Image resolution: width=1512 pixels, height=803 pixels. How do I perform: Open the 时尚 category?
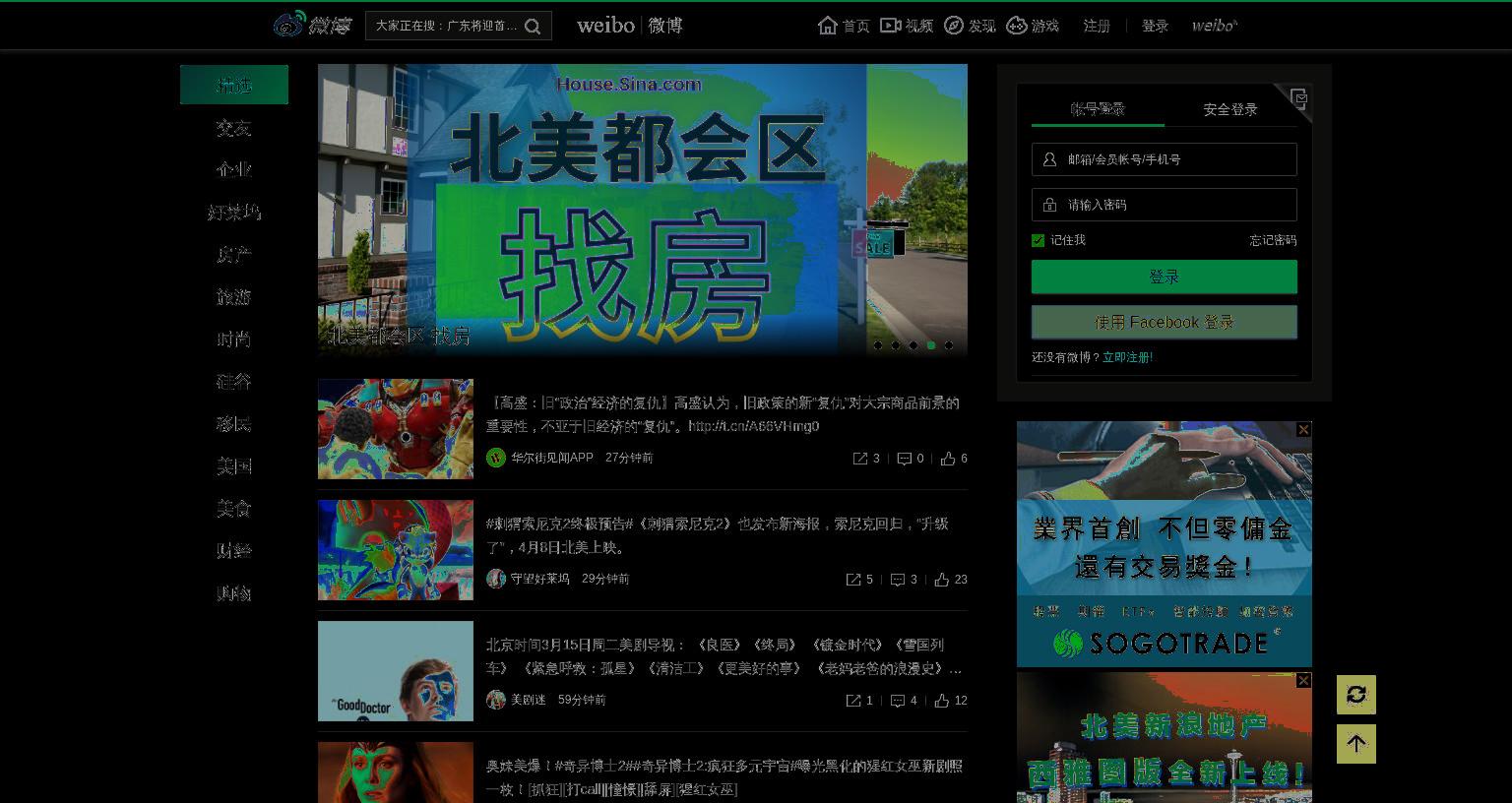coord(234,340)
